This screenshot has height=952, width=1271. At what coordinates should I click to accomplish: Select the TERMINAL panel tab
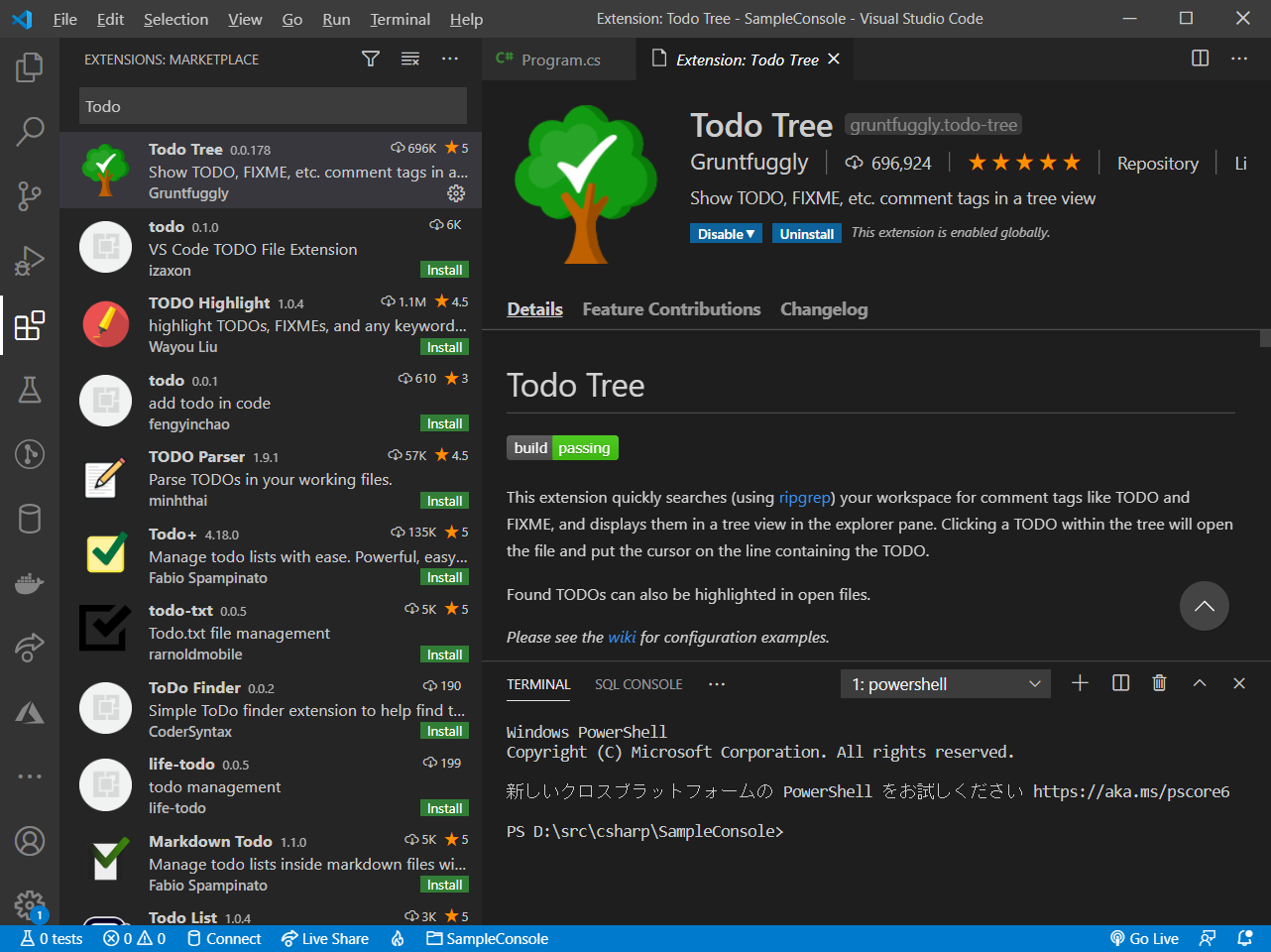pyautogui.click(x=538, y=684)
